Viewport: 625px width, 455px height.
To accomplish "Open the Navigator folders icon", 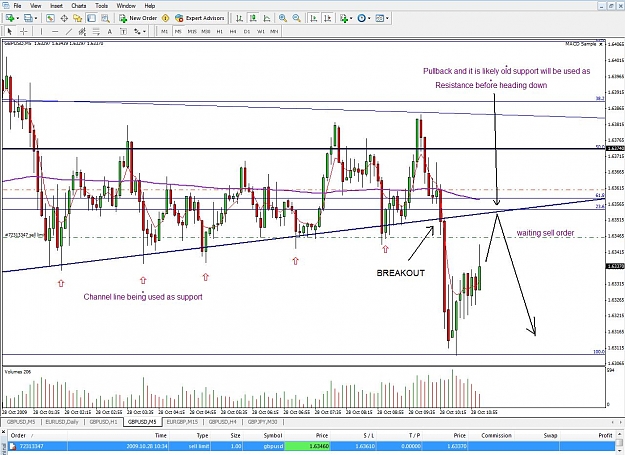I will tap(77, 18).
